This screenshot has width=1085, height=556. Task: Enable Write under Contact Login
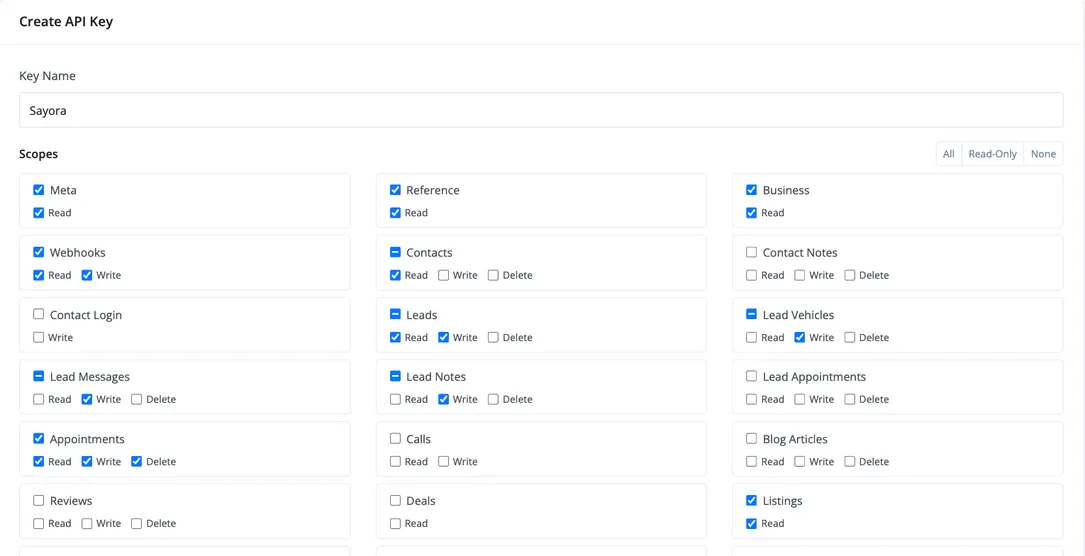tap(39, 337)
